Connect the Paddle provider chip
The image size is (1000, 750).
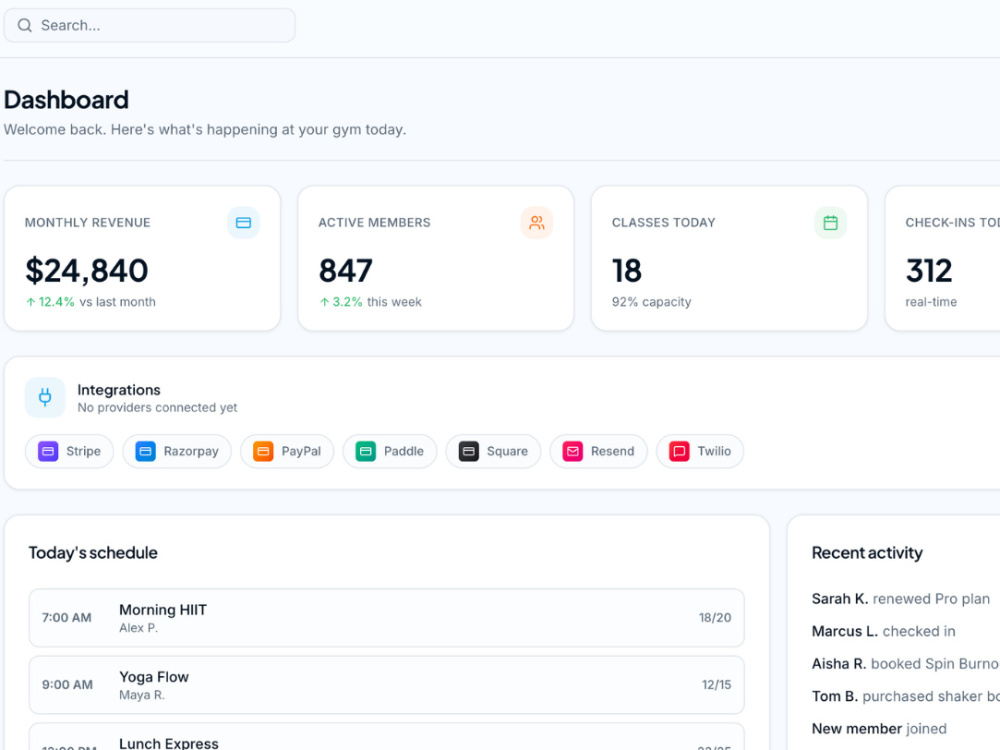click(x=390, y=451)
